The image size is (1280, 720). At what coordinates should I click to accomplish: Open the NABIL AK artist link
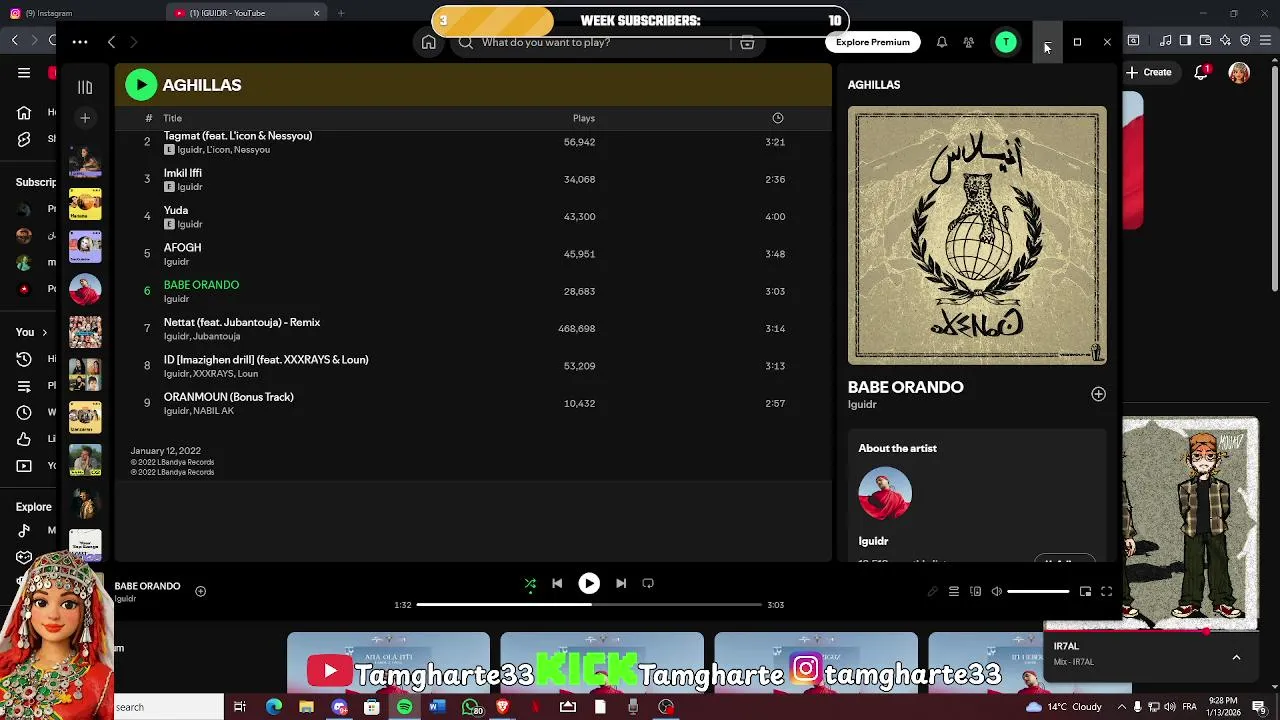click(213, 411)
